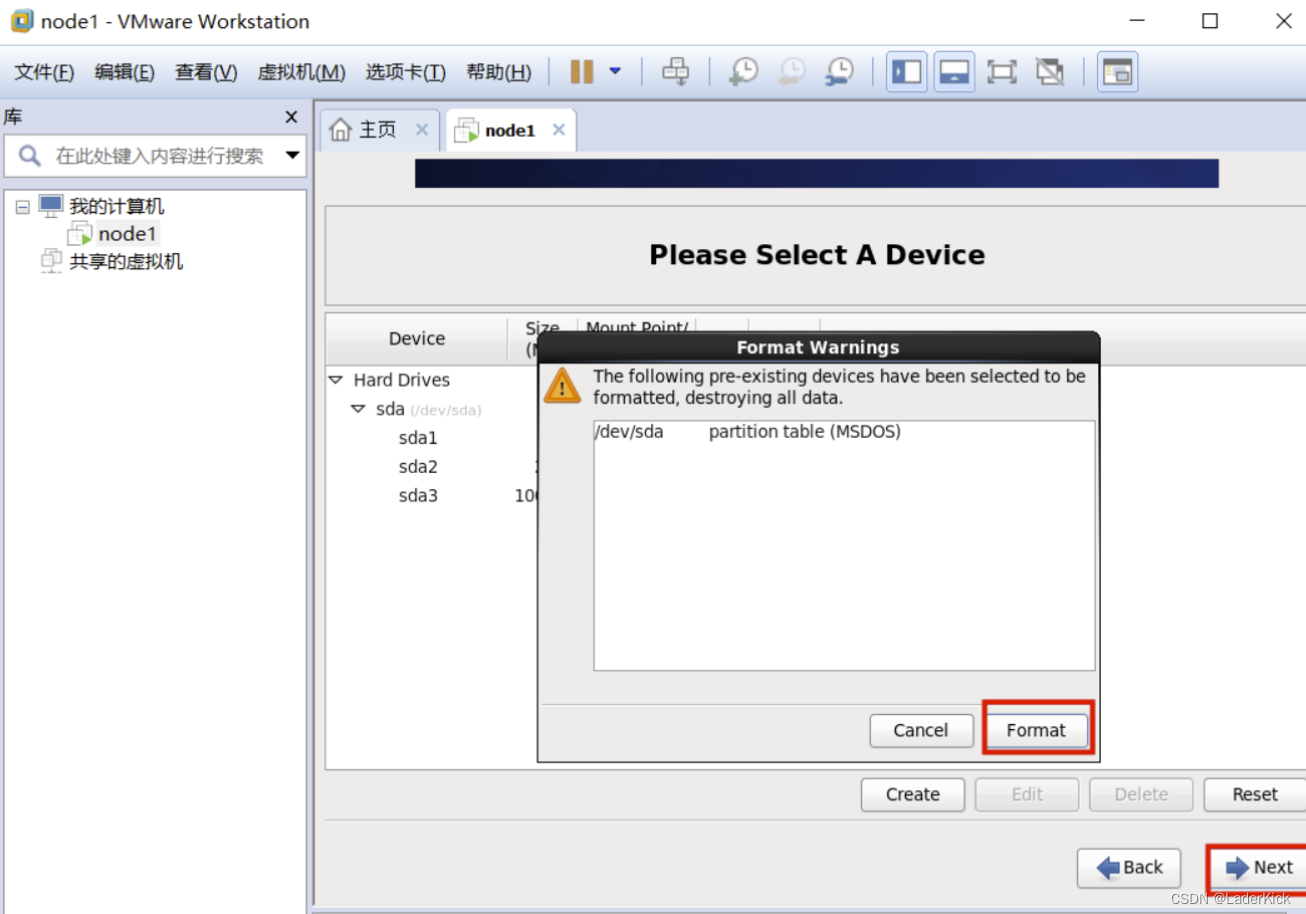Click the pause virtual machine icon
This screenshot has height=914, width=1306.
click(x=582, y=72)
